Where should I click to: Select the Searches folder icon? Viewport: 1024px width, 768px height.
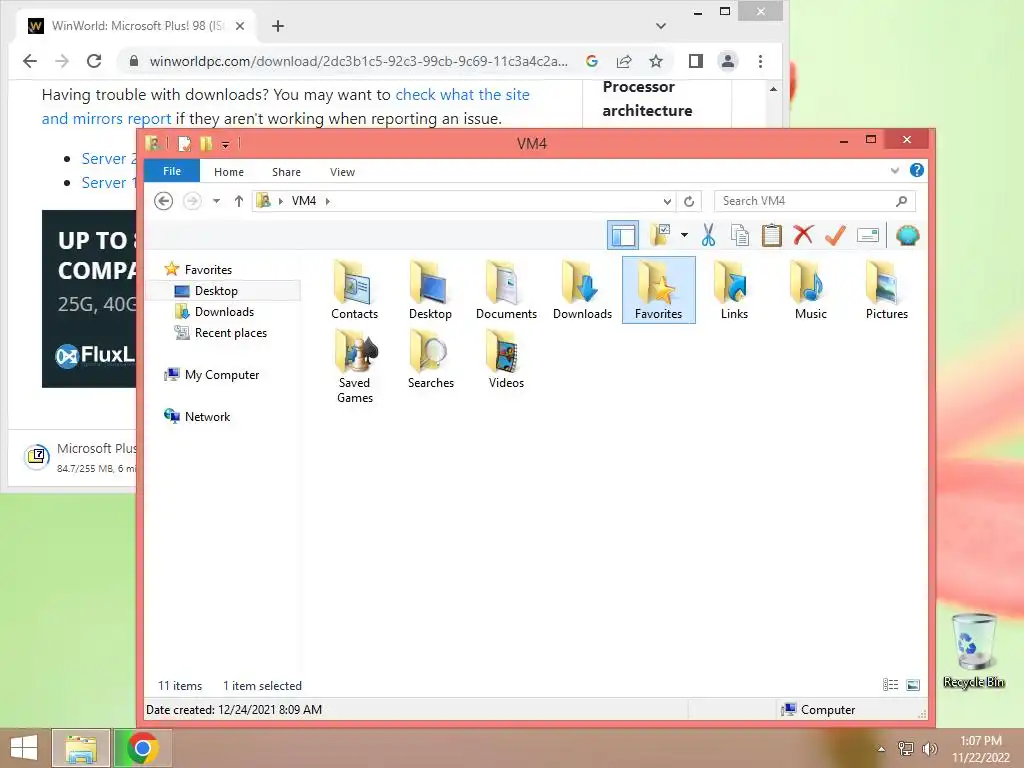coord(430,359)
